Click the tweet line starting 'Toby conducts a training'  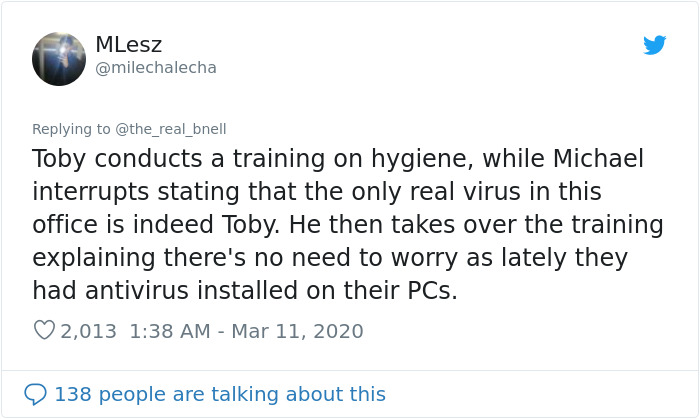338,160
